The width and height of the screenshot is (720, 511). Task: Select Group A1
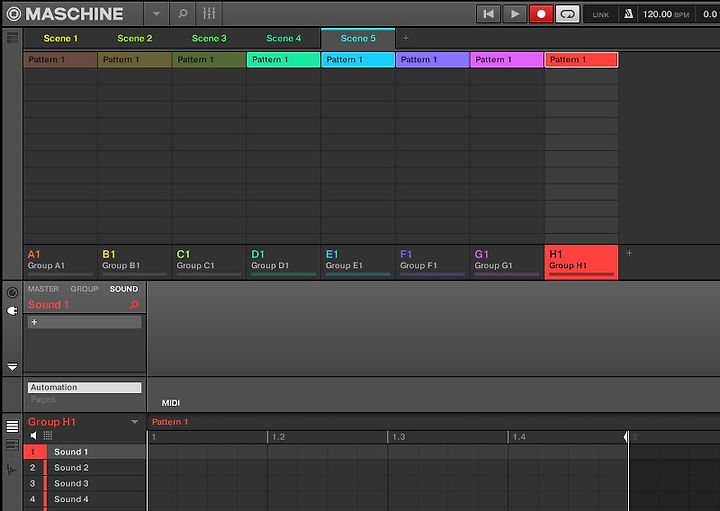(x=60, y=262)
